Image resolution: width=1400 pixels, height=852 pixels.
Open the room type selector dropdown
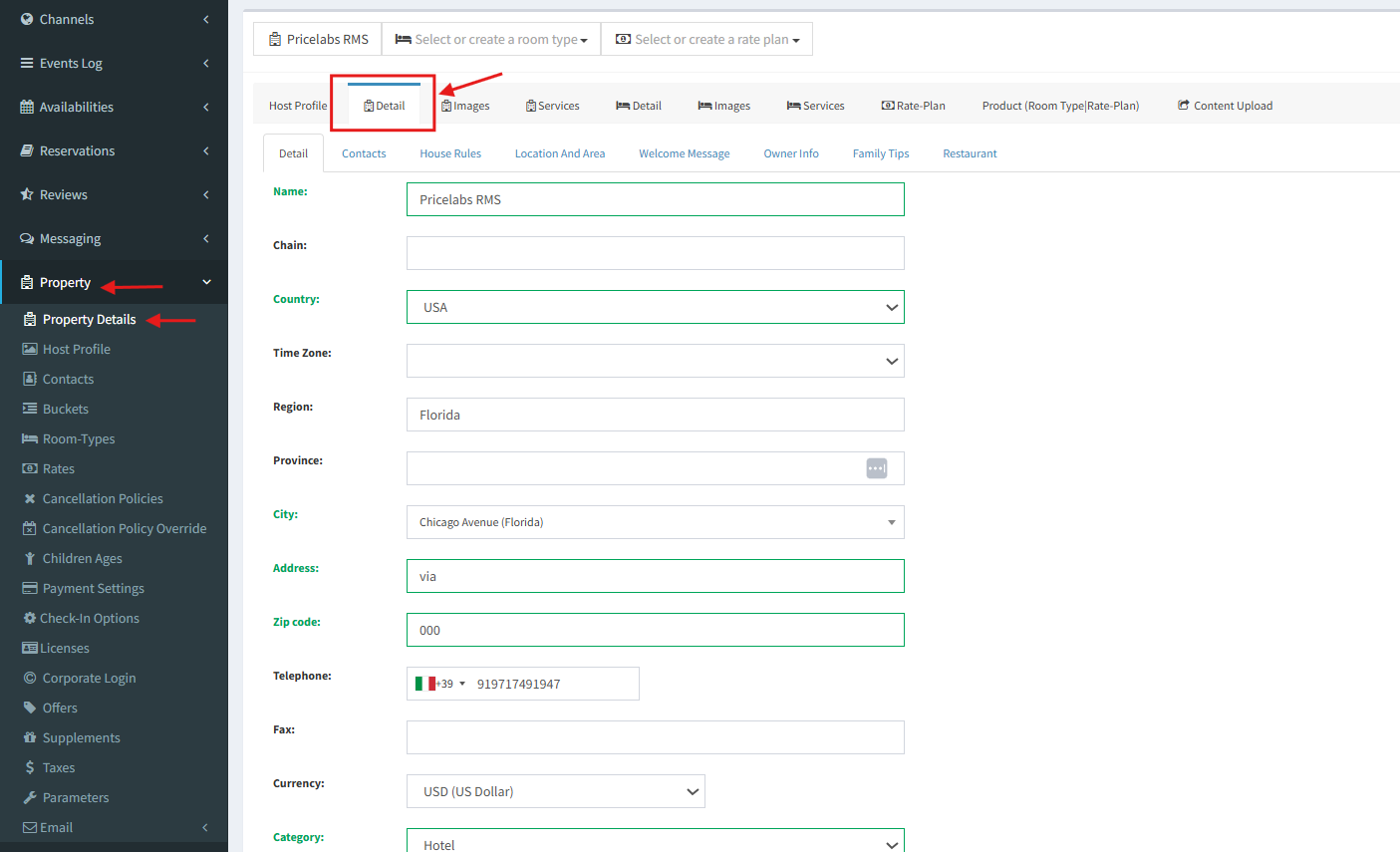click(491, 40)
